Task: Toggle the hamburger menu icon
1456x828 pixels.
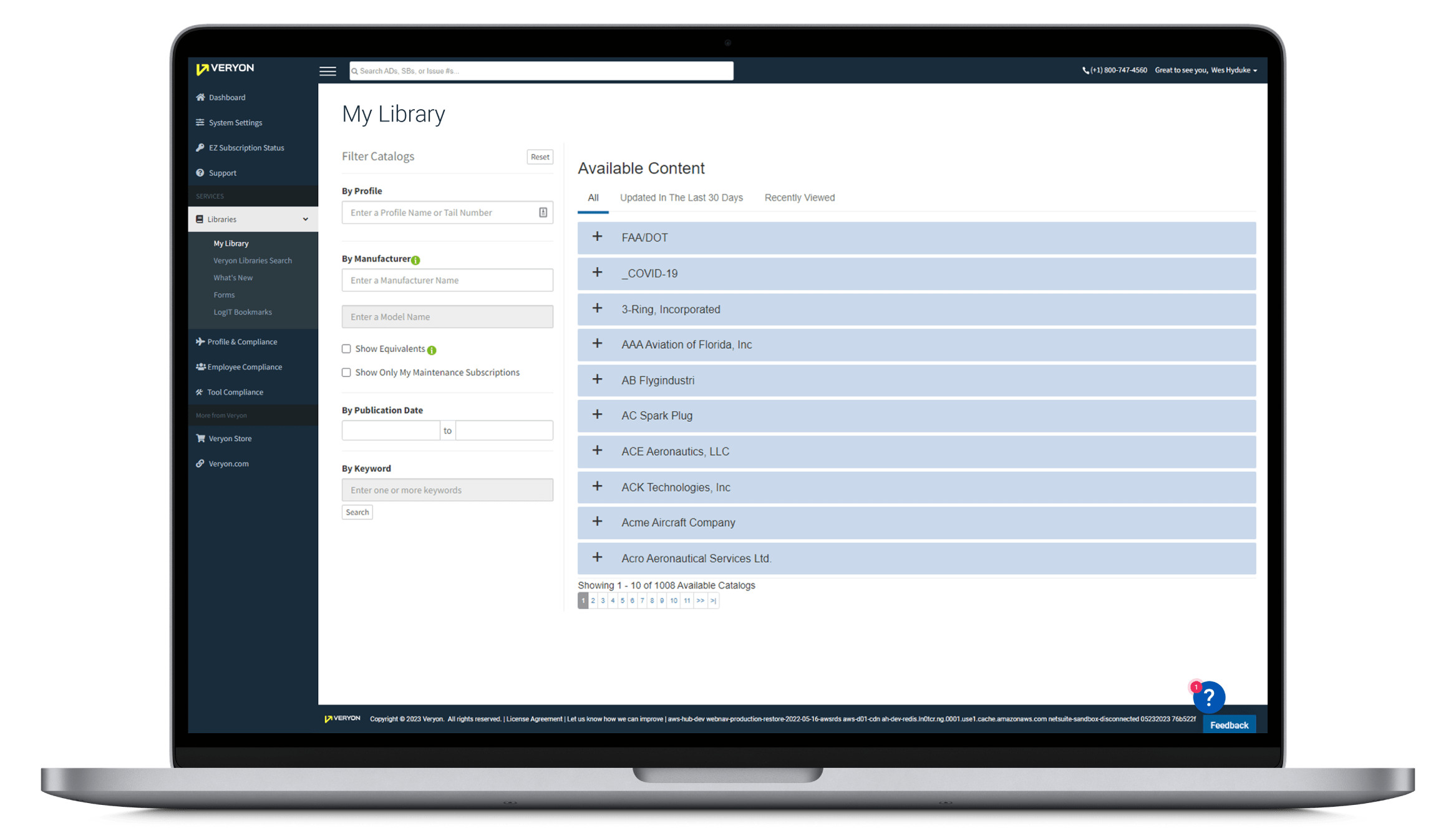Action: coord(328,71)
